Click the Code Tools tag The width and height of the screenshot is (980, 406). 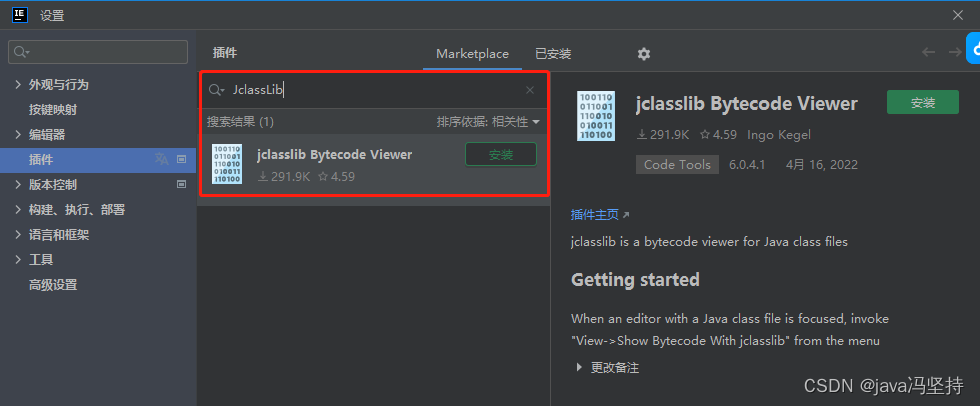tap(678, 165)
